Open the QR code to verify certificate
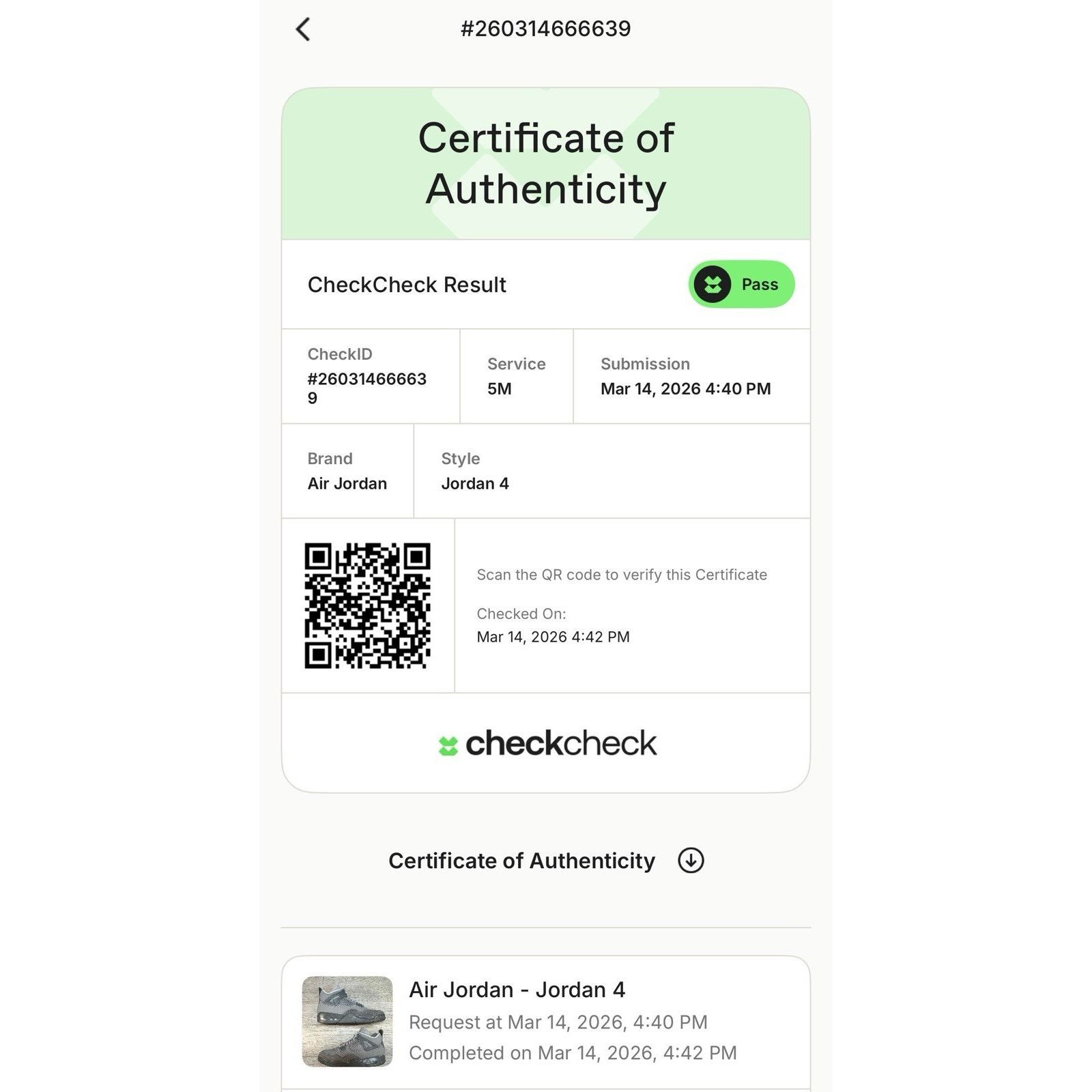This screenshot has width=1092, height=1092. (x=367, y=605)
